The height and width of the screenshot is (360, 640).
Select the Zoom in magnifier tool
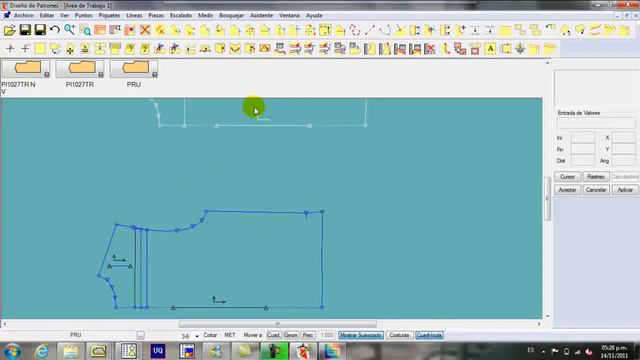coord(69,30)
